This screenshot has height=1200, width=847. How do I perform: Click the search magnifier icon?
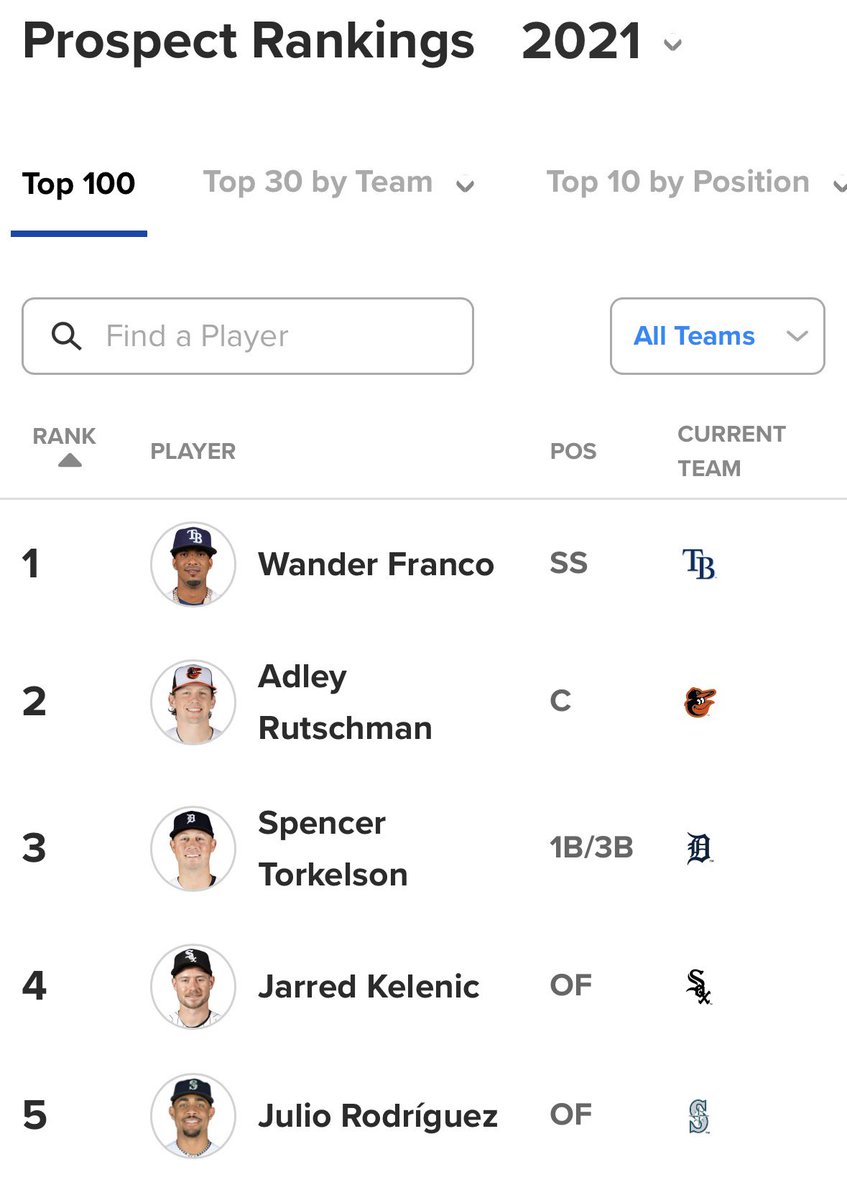pos(66,336)
